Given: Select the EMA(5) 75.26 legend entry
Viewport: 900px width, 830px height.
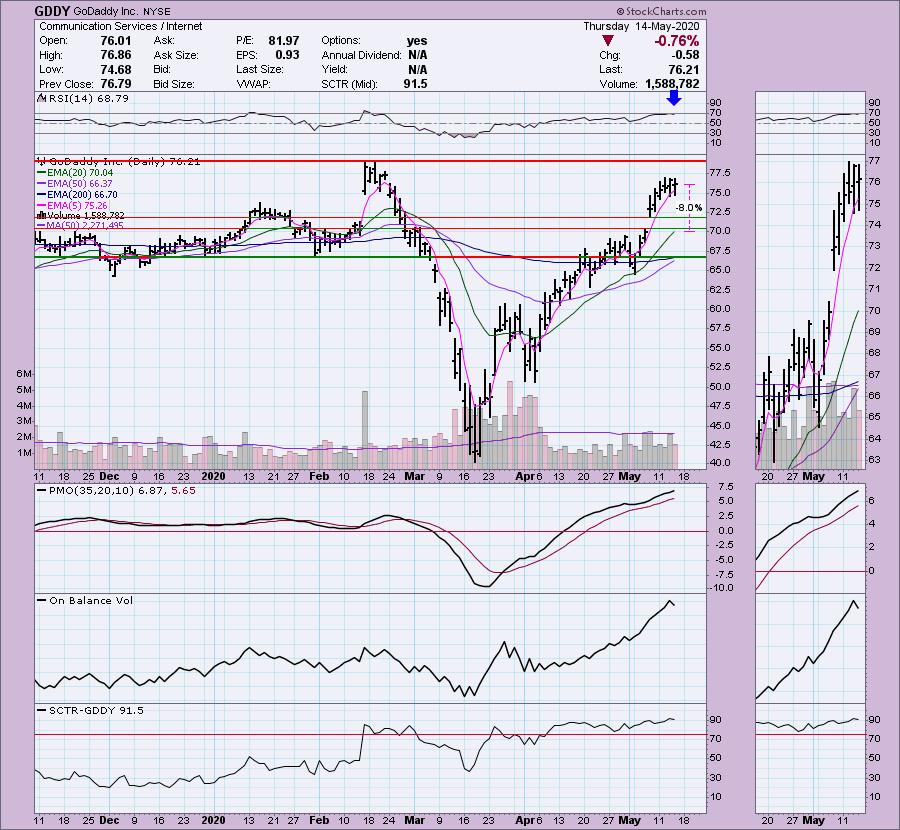Looking at the screenshot, I should [73, 205].
